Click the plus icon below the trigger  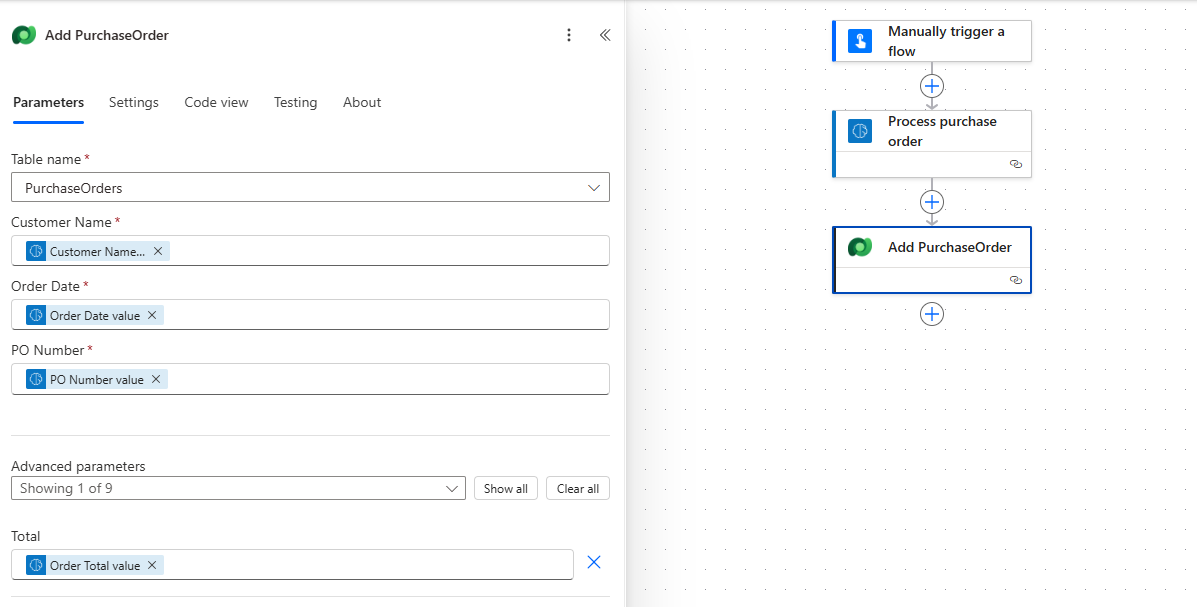(x=931, y=86)
